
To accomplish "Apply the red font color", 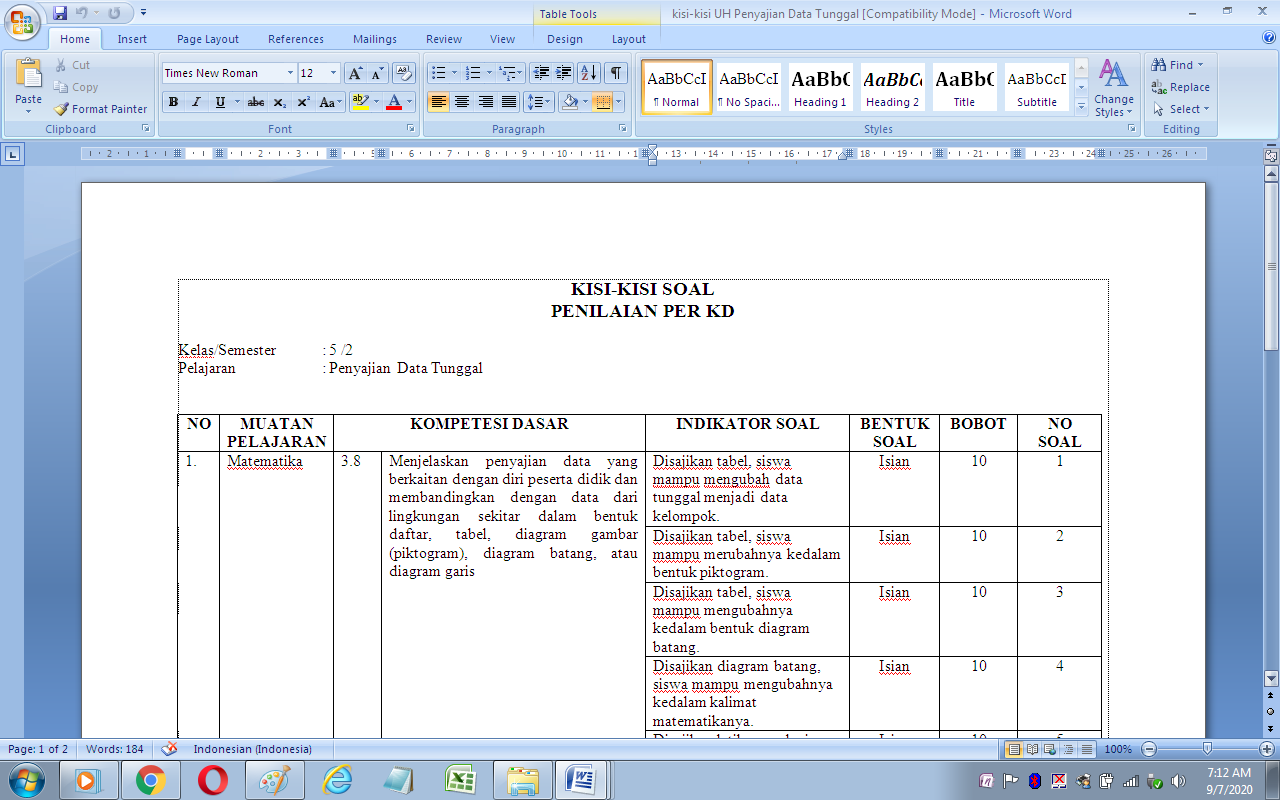I will point(394,102).
